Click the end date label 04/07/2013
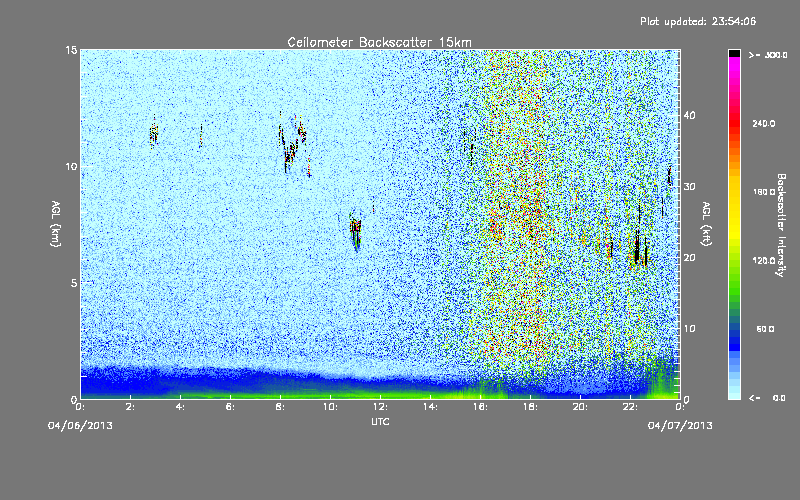Image resolution: width=800 pixels, height=500 pixels. (680, 426)
